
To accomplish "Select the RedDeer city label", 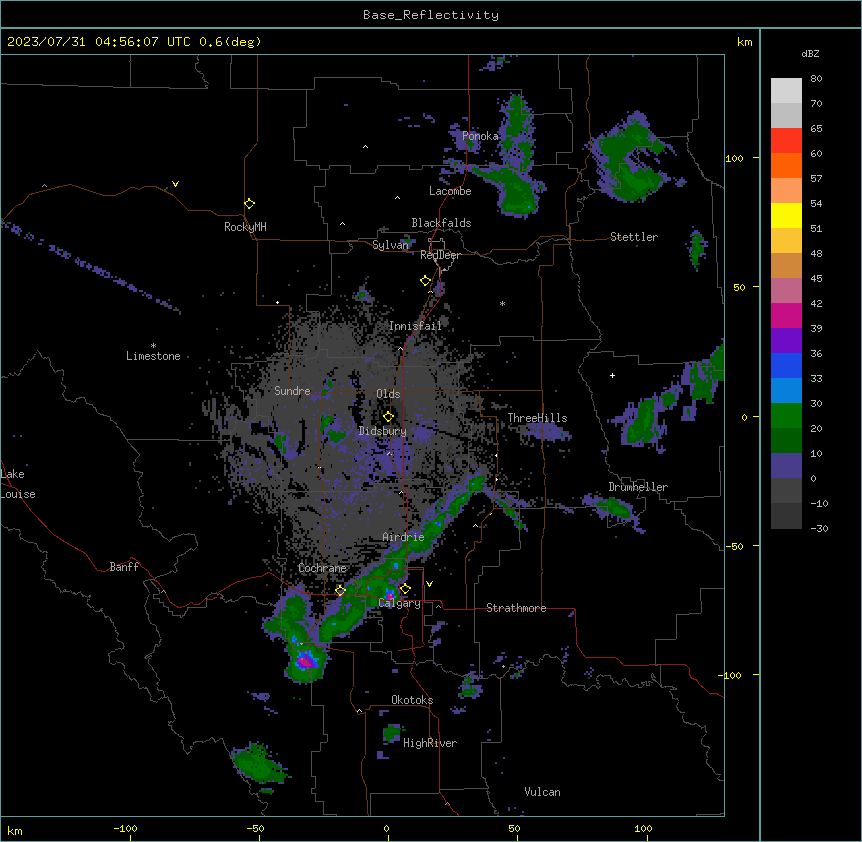I will (440, 255).
